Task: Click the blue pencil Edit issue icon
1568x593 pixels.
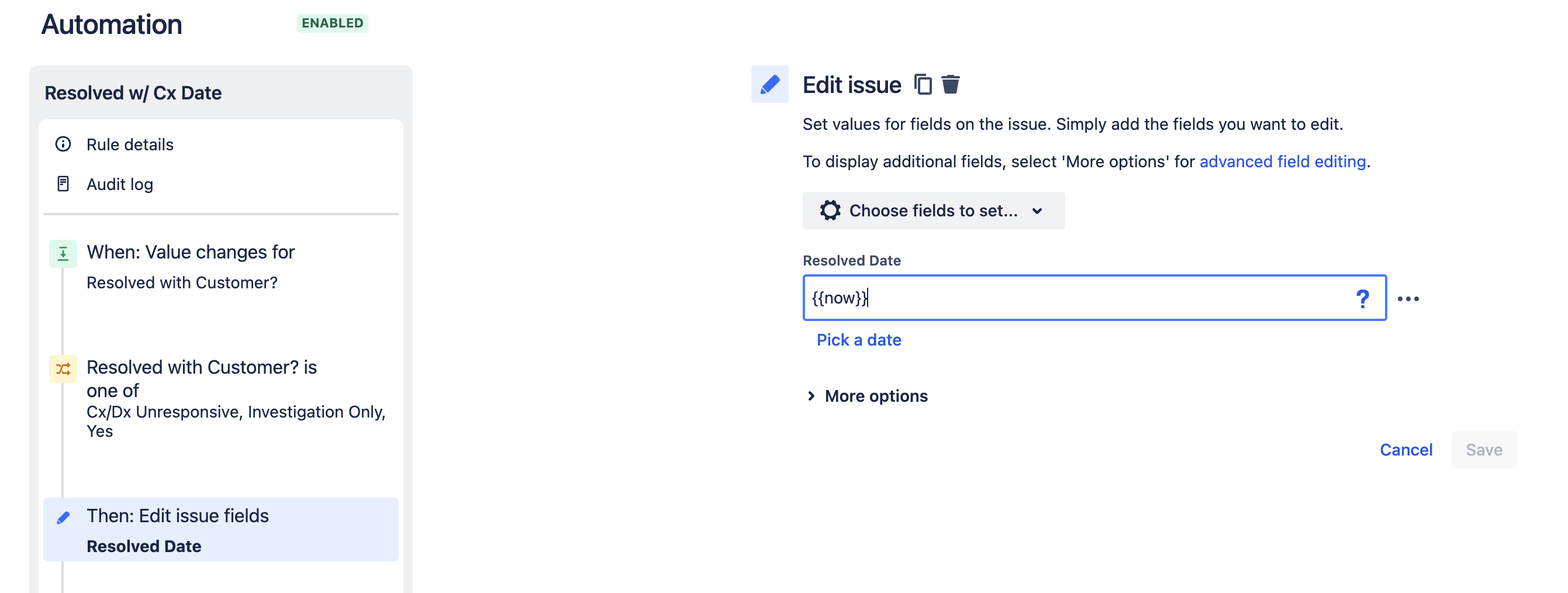Action: (x=769, y=84)
